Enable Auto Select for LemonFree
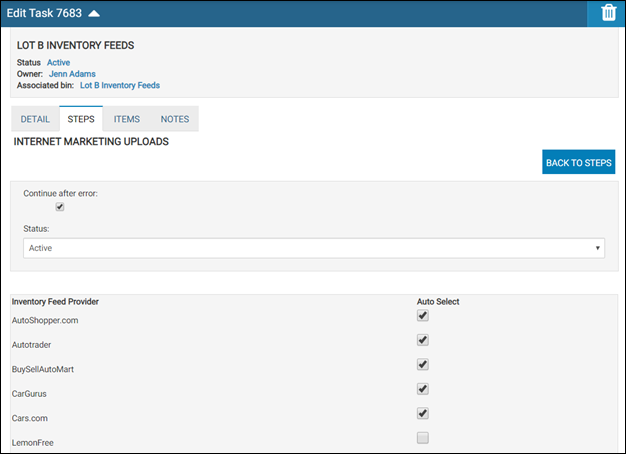The width and height of the screenshot is (626, 454). (423, 438)
